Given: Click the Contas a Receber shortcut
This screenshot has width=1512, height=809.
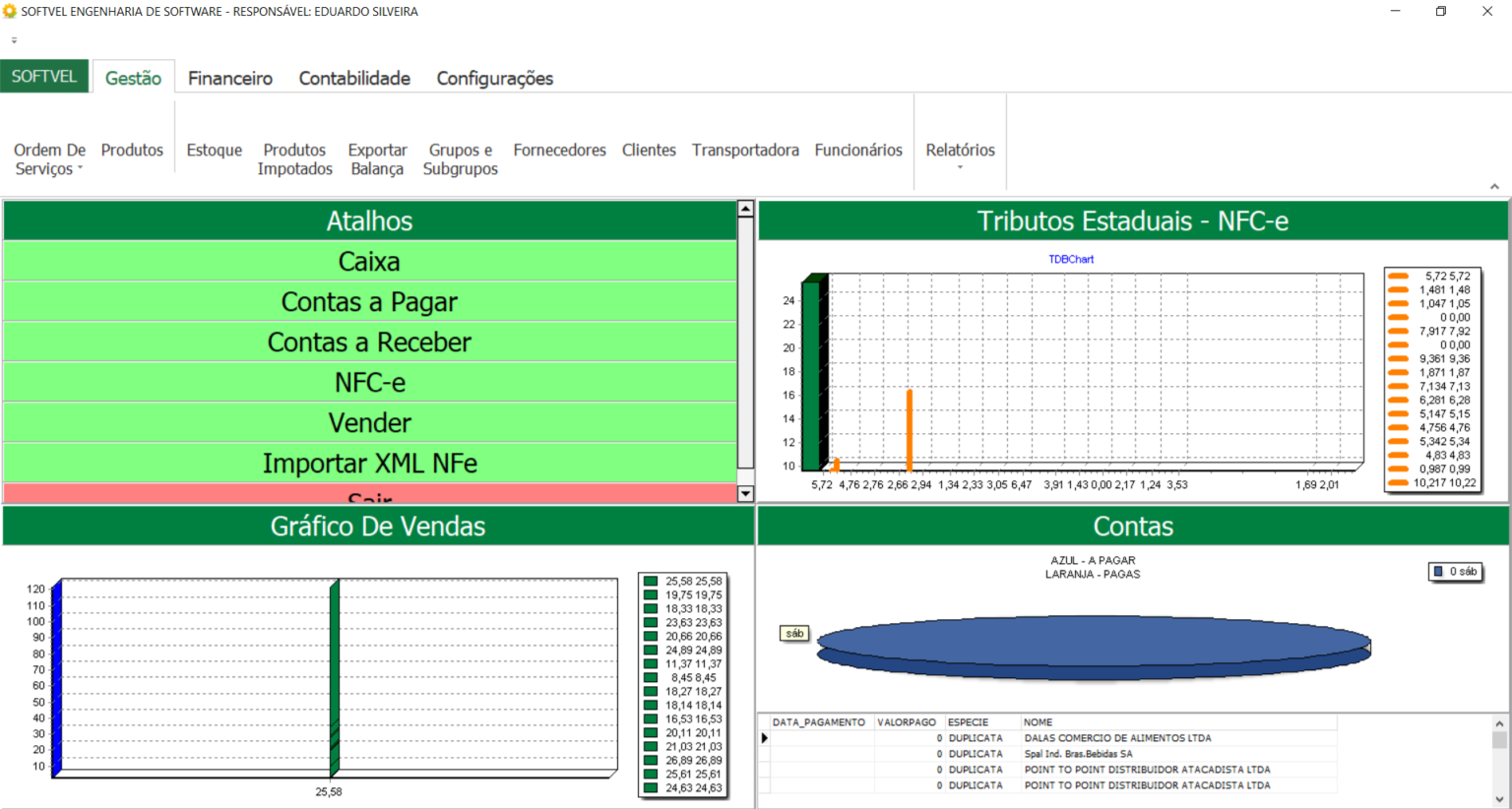Looking at the screenshot, I should coord(369,342).
